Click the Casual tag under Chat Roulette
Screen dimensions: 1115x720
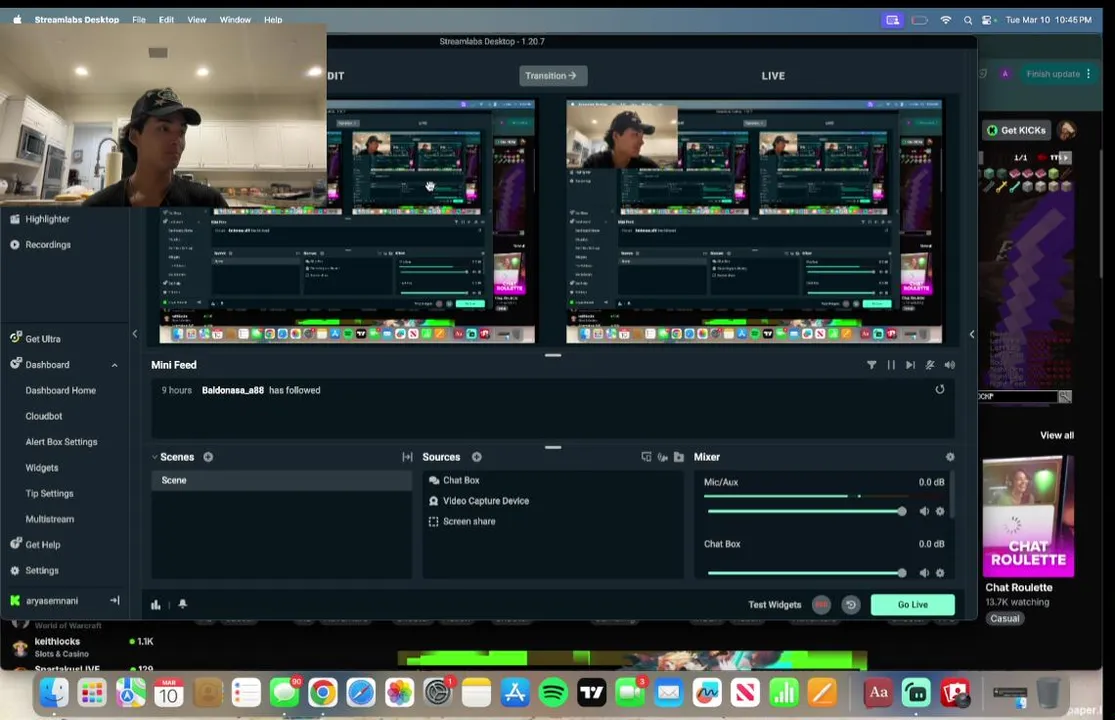[x=1004, y=618]
